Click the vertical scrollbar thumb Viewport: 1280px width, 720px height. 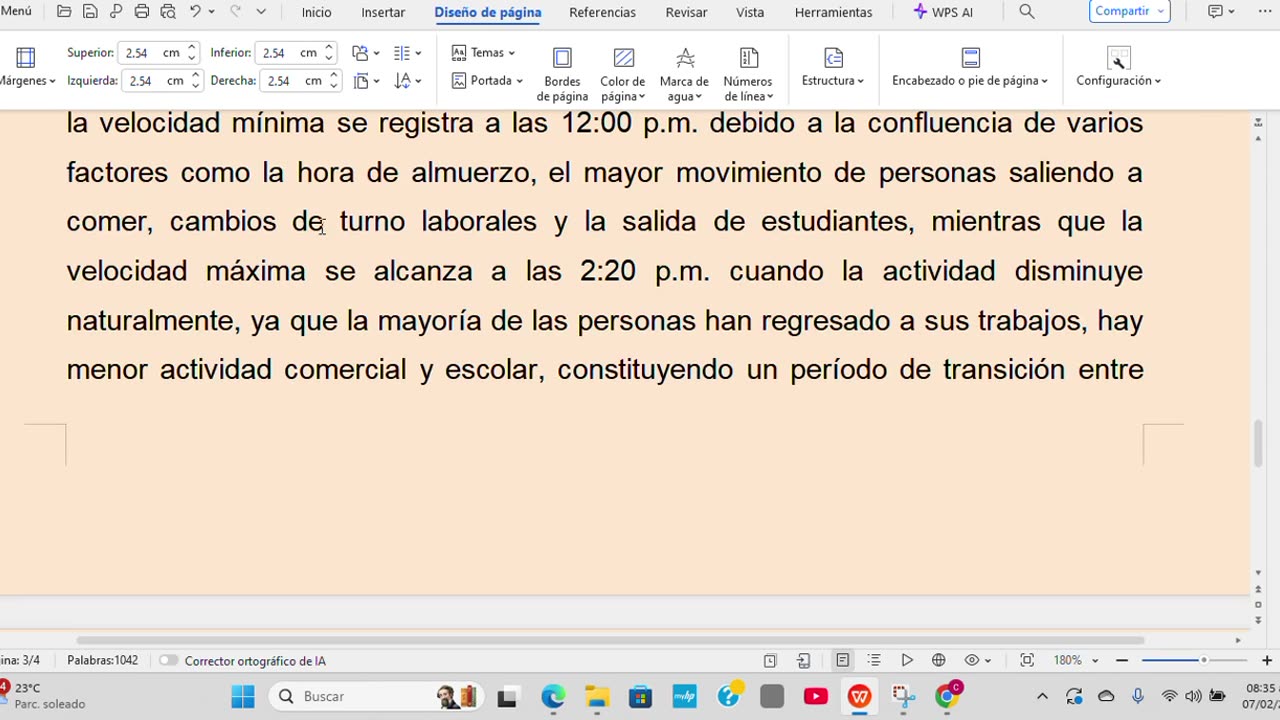[x=1258, y=445]
